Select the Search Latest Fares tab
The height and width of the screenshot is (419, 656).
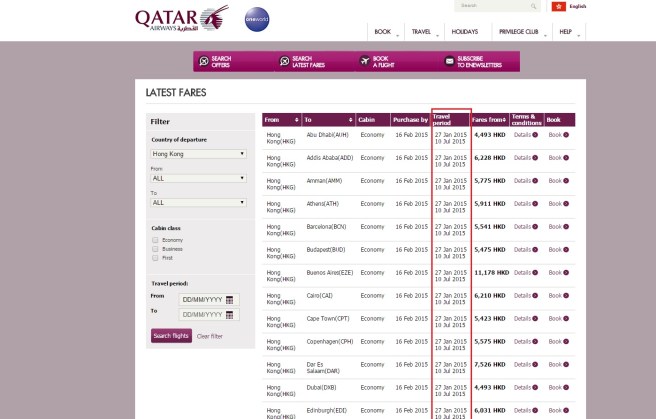(x=314, y=61)
